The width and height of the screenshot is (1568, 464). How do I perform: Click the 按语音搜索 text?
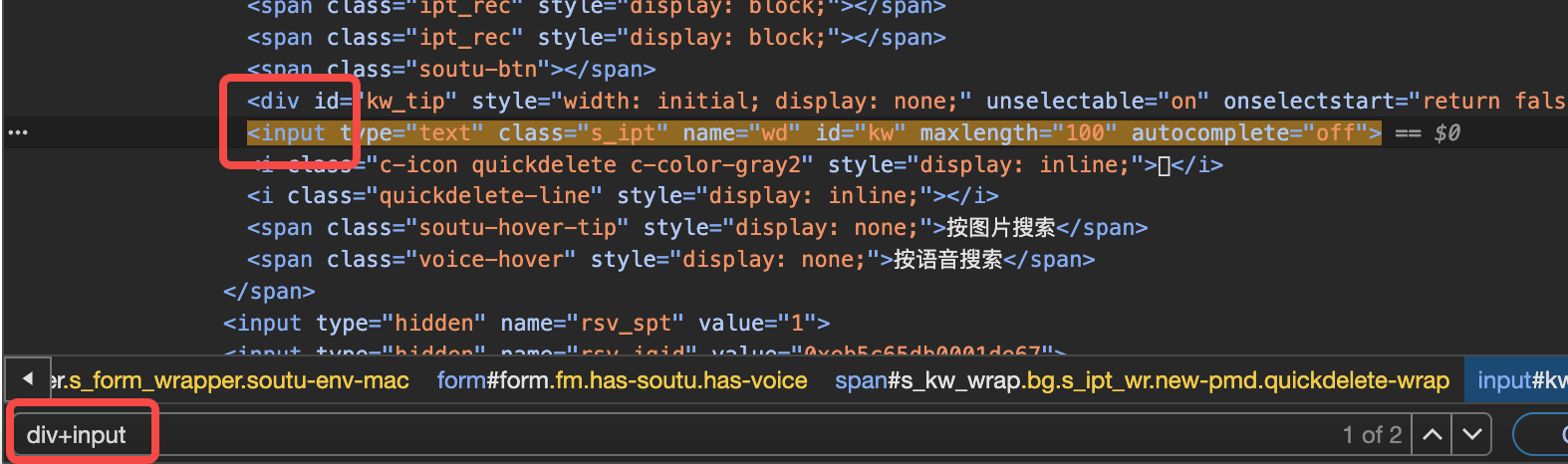point(947,259)
